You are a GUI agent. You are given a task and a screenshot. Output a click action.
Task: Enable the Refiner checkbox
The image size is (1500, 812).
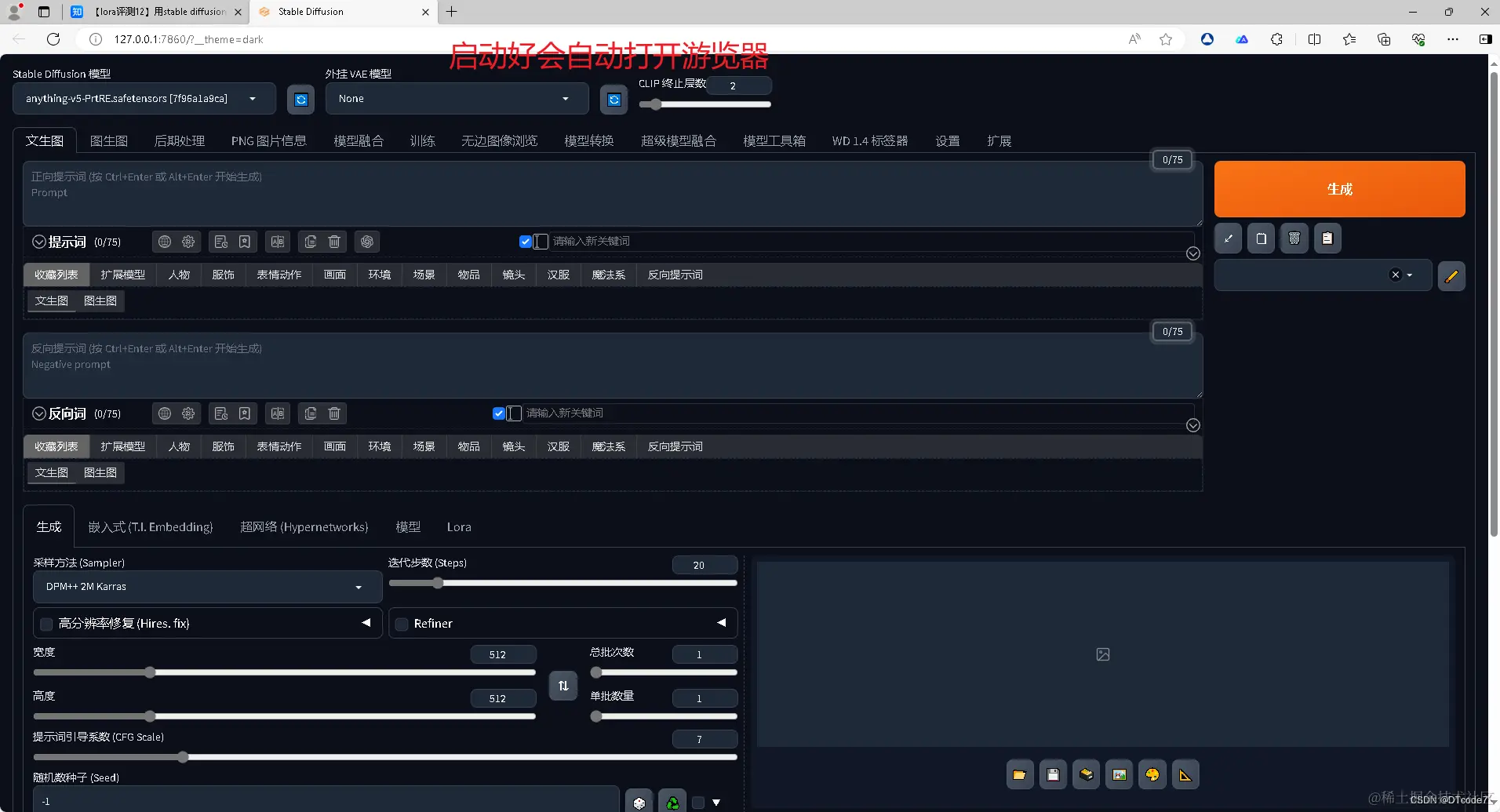(402, 624)
